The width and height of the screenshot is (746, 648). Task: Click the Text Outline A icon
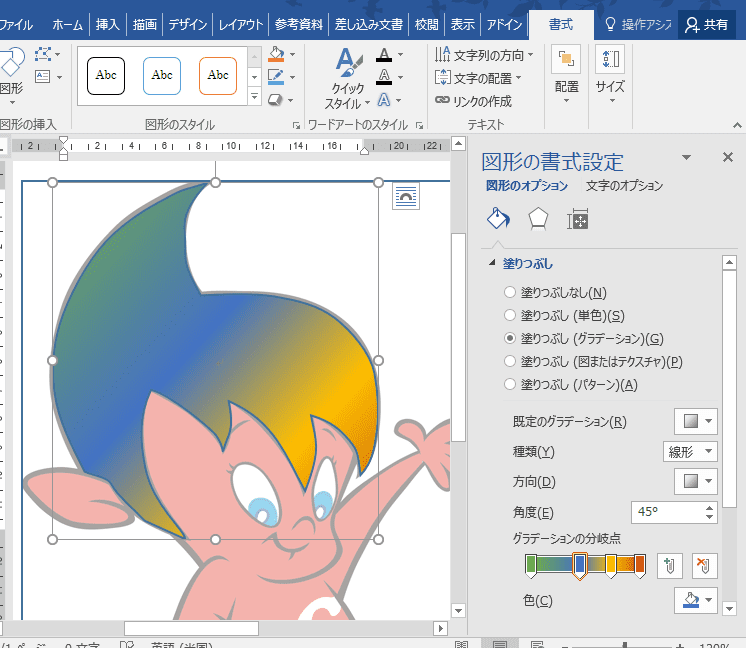click(384, 77)
